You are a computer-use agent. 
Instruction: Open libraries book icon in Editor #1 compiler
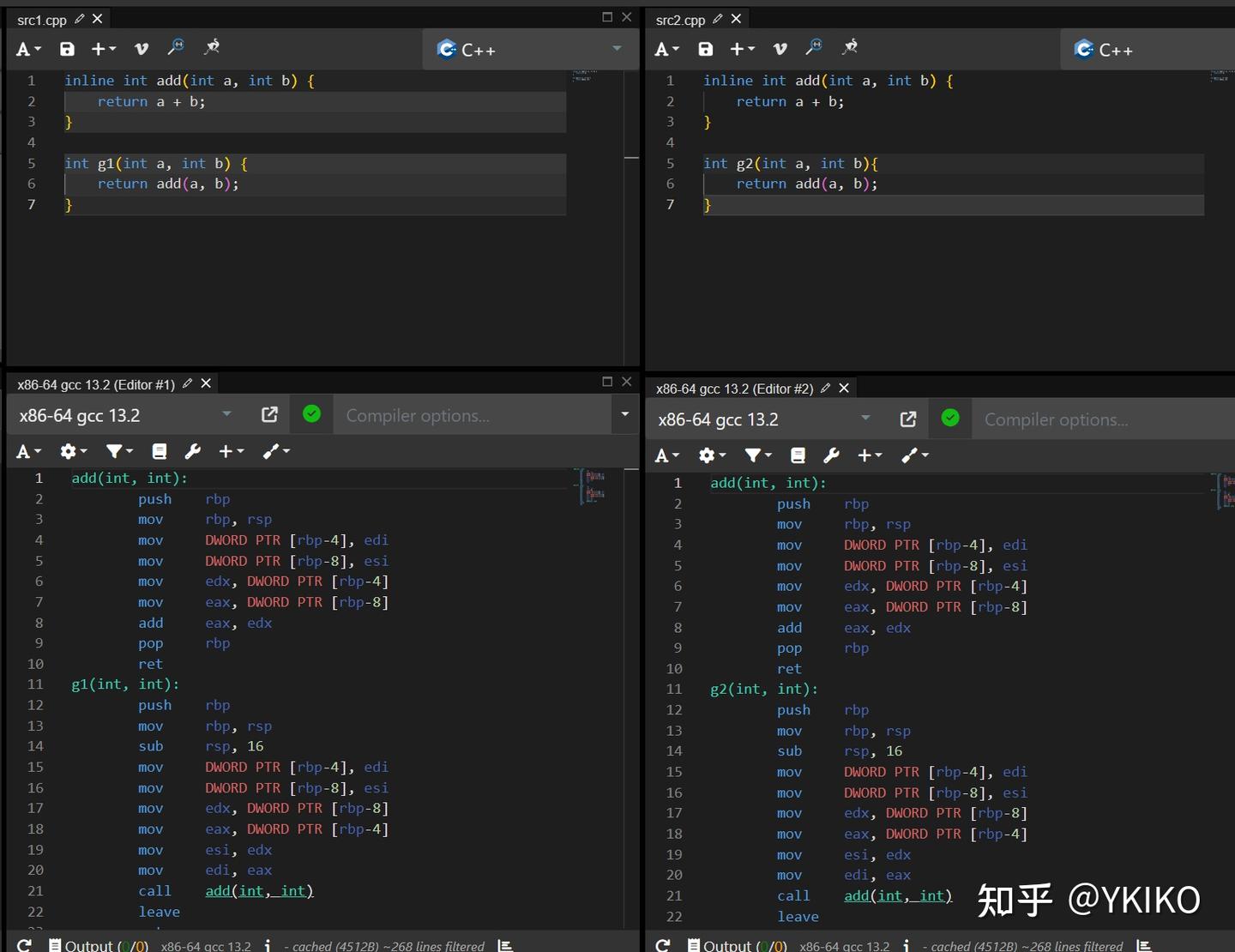point(159,451)
